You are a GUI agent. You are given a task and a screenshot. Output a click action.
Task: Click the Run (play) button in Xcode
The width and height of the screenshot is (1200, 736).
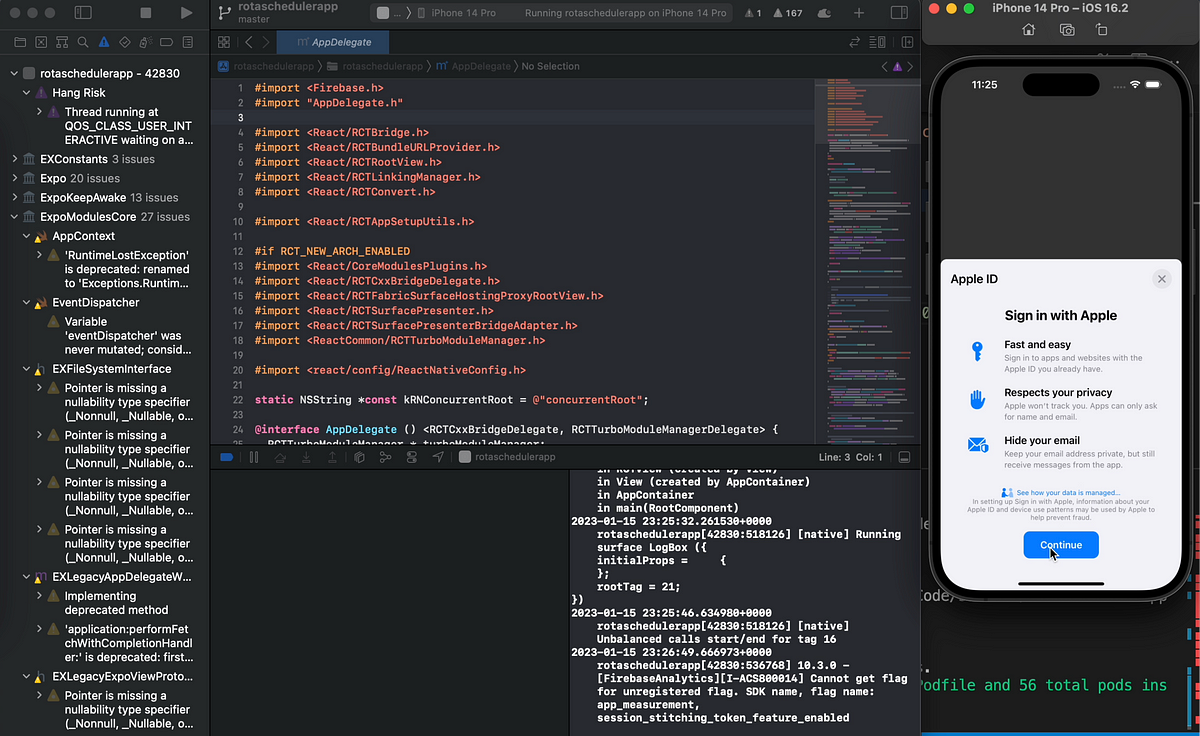(x=186, y=13)
